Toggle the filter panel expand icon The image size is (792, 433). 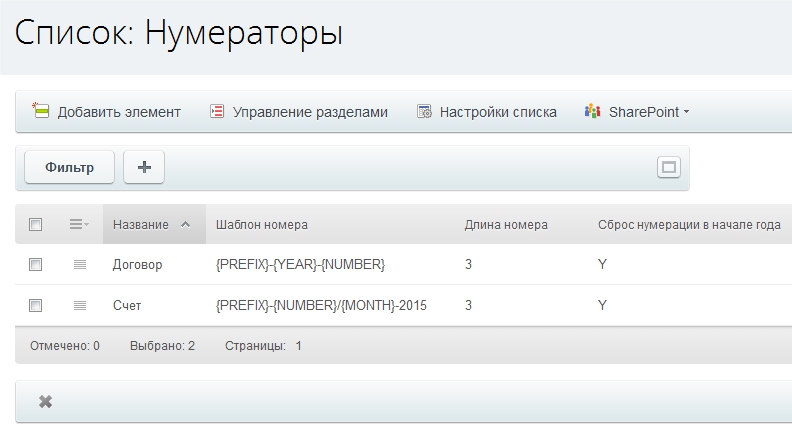(668, 168)
